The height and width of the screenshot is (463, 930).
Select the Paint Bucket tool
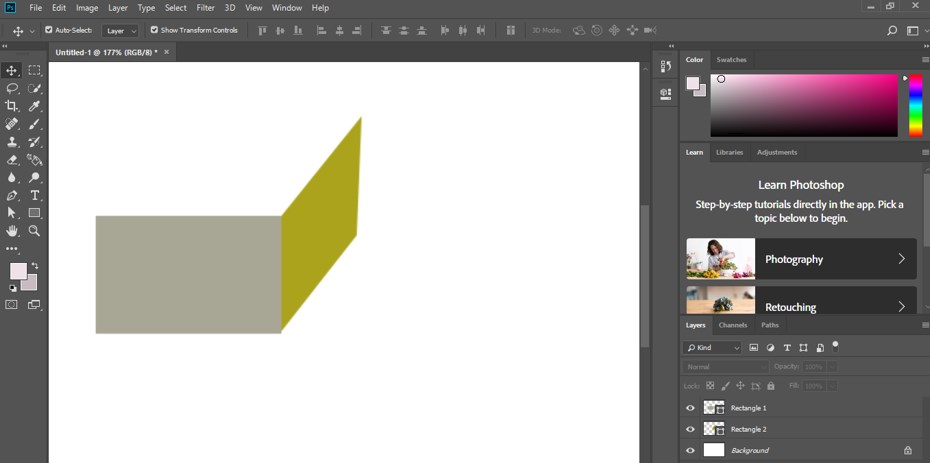[x=34, y=159]
